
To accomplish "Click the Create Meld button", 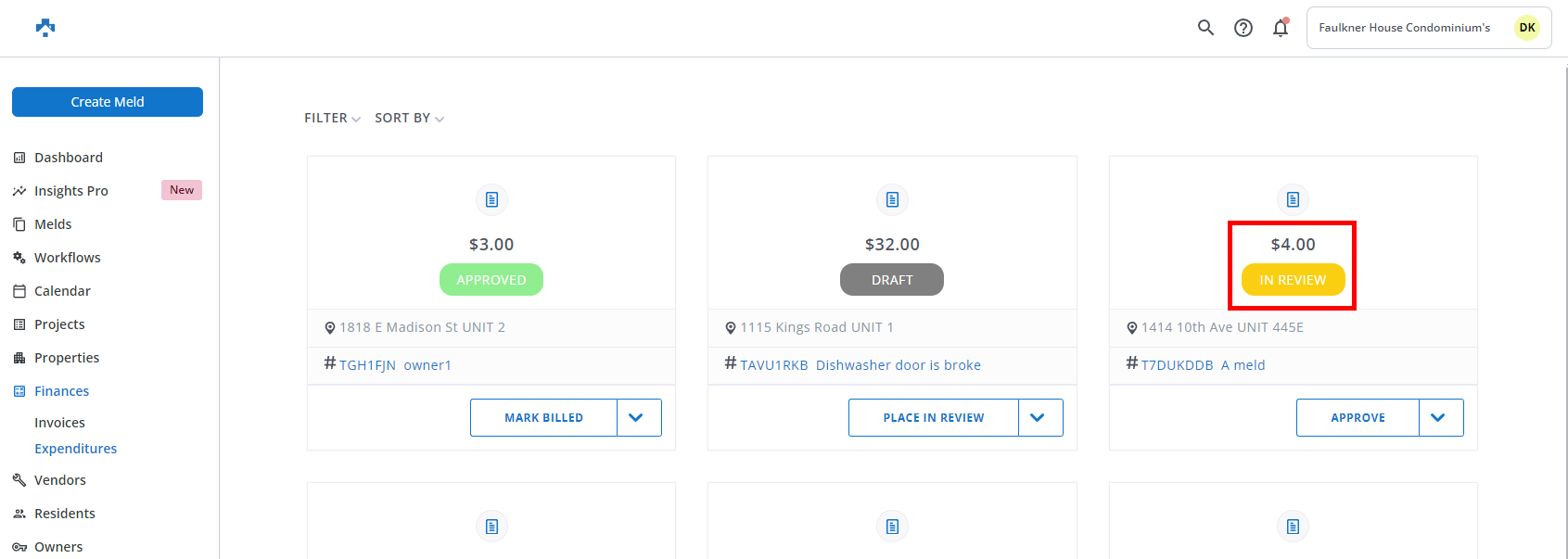I will [x=108, y=102].
